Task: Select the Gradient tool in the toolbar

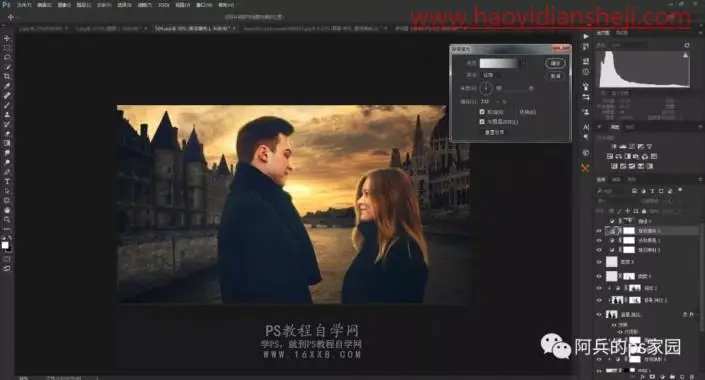Action: click(7, 143)
